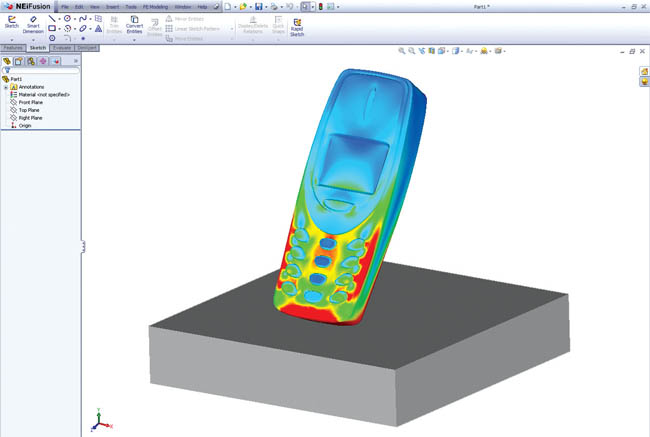Select the Polygon sketch tool
The image size is (650, 437).
point(52,38)
